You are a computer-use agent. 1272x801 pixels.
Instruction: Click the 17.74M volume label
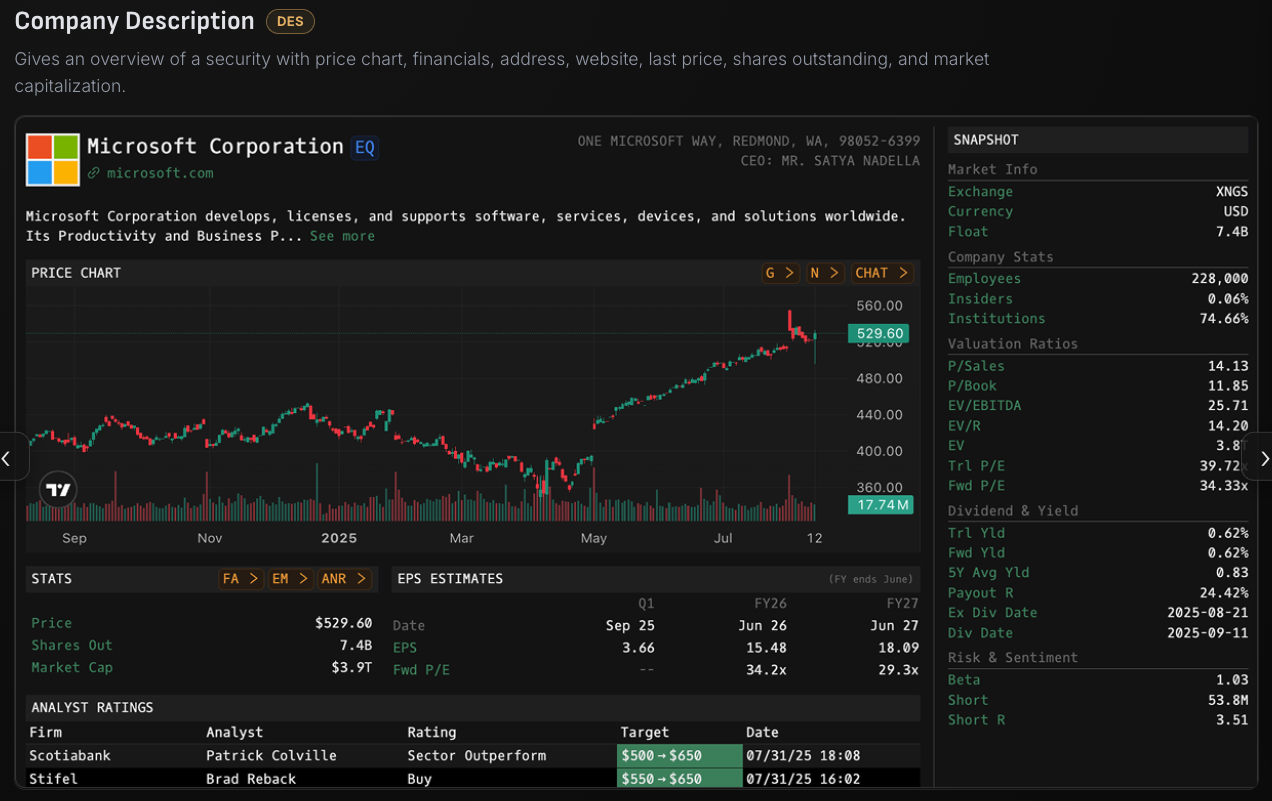click(x=880, y=505)
